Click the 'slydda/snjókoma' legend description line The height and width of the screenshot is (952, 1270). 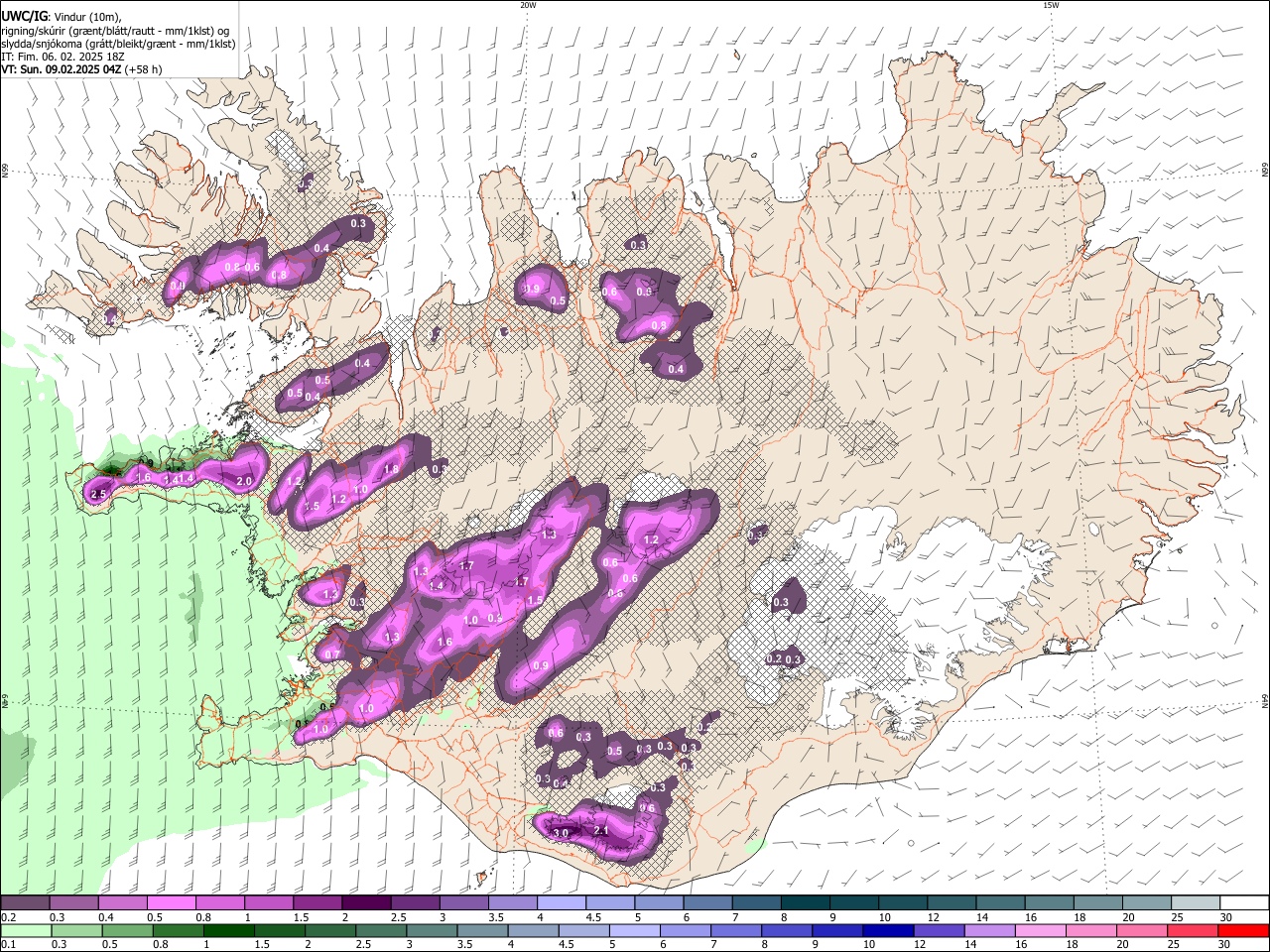click(x=118, y=44)
